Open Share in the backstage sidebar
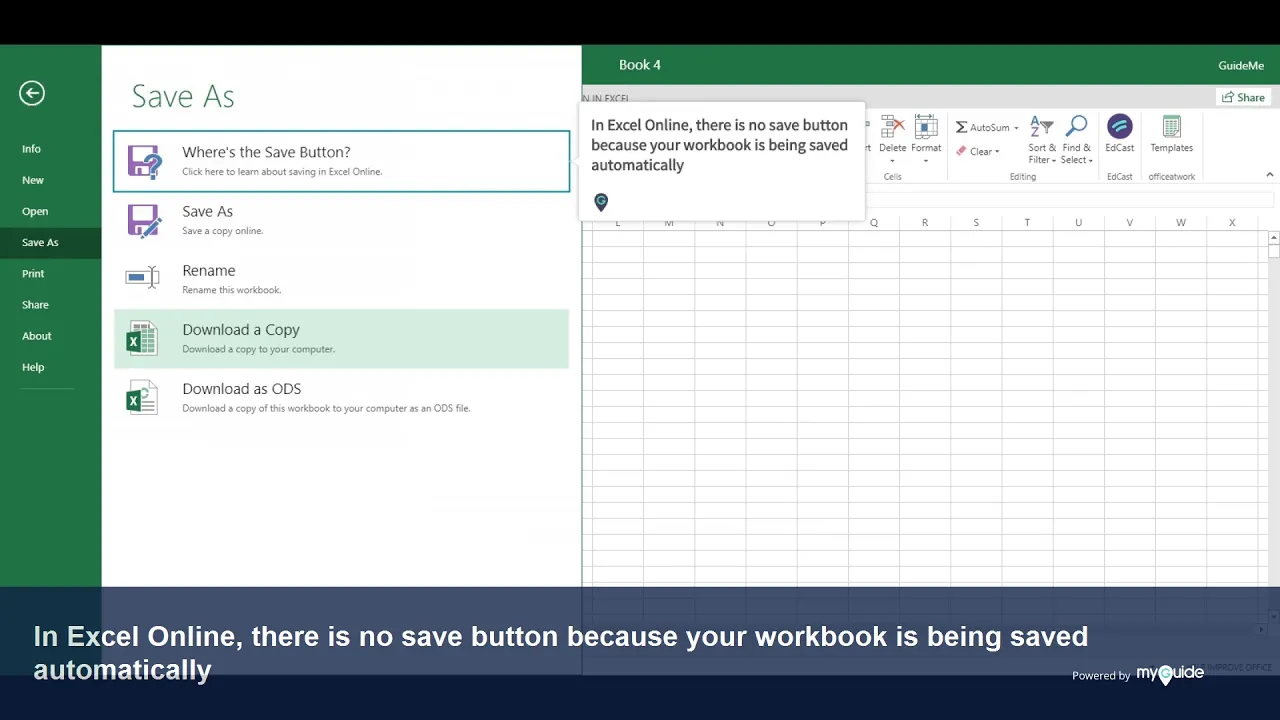1280x720 pixels. click(35, 304)
